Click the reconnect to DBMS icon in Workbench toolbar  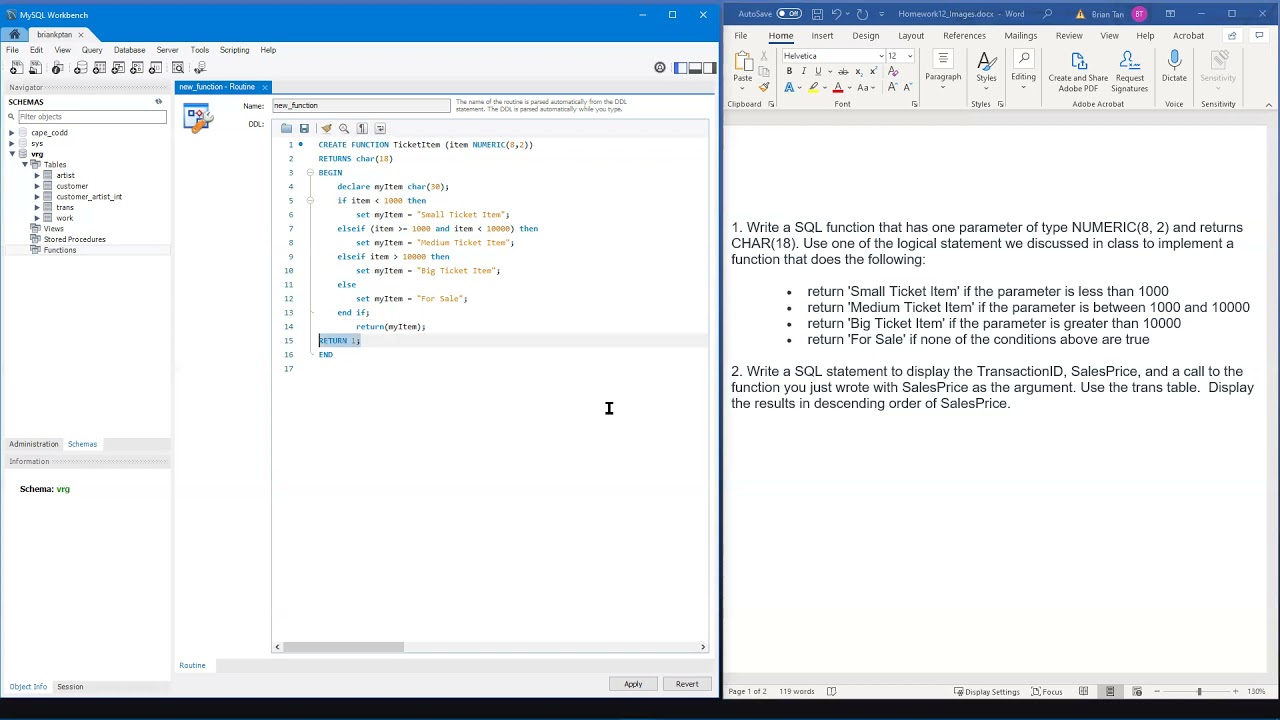(x=199, y=68)
